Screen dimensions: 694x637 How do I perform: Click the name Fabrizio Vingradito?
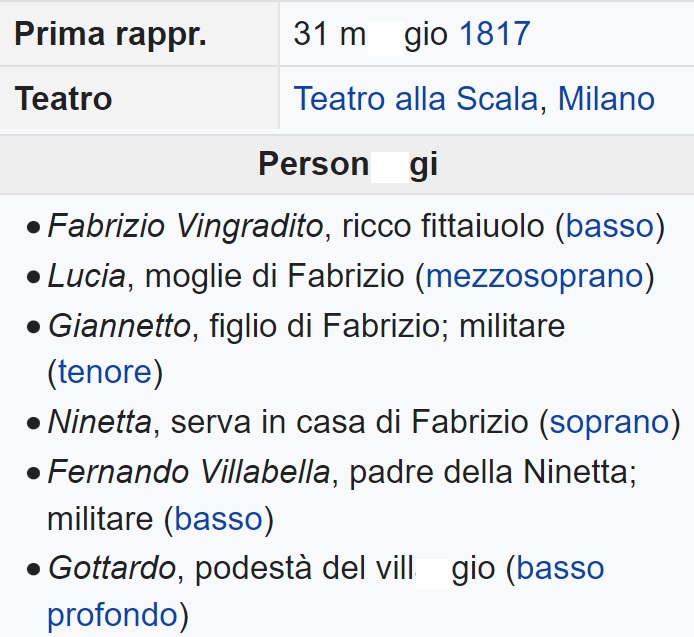click(x=187, y=227)
